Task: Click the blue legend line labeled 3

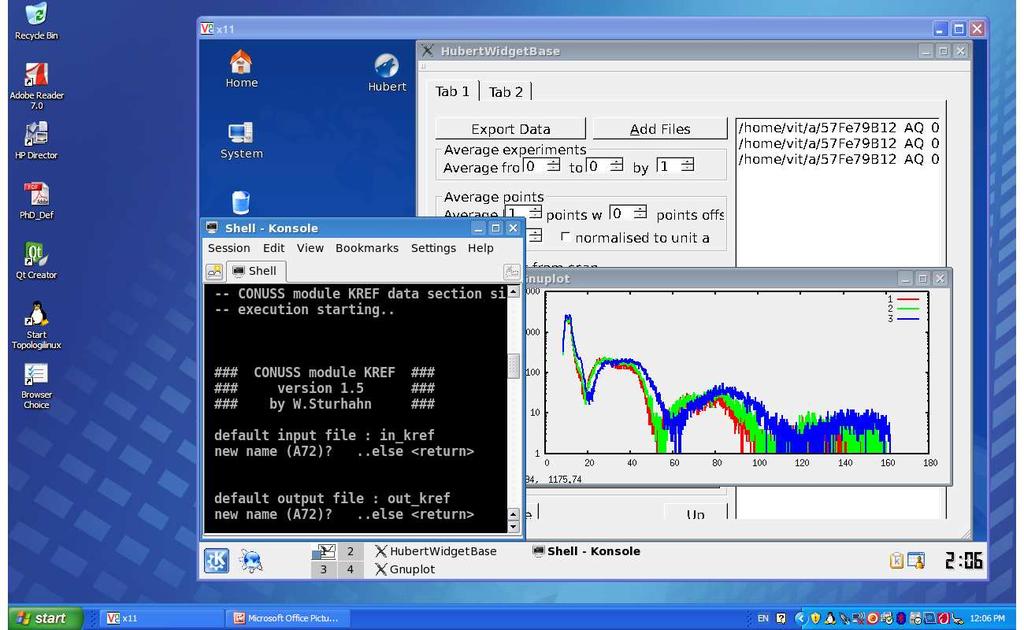Action: tap(908, 319)
